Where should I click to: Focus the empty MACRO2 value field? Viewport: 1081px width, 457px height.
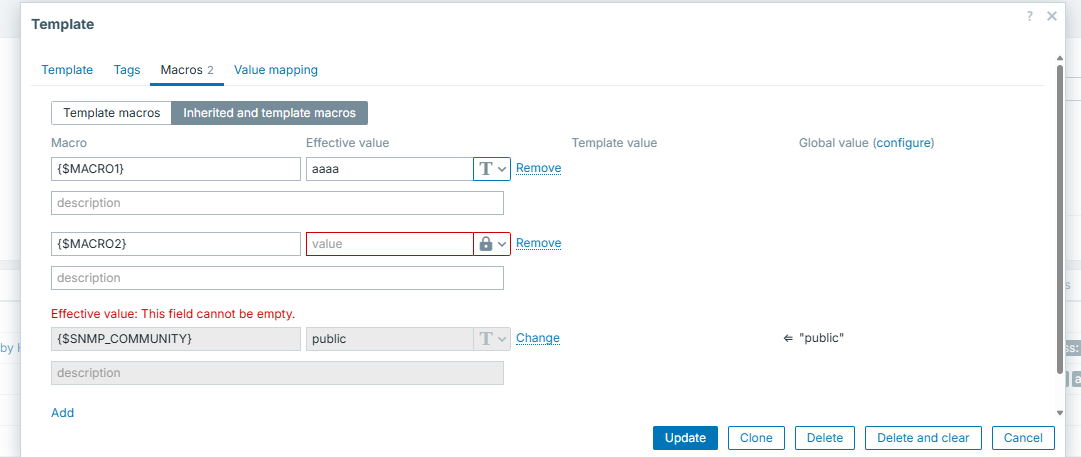(389, 244)
